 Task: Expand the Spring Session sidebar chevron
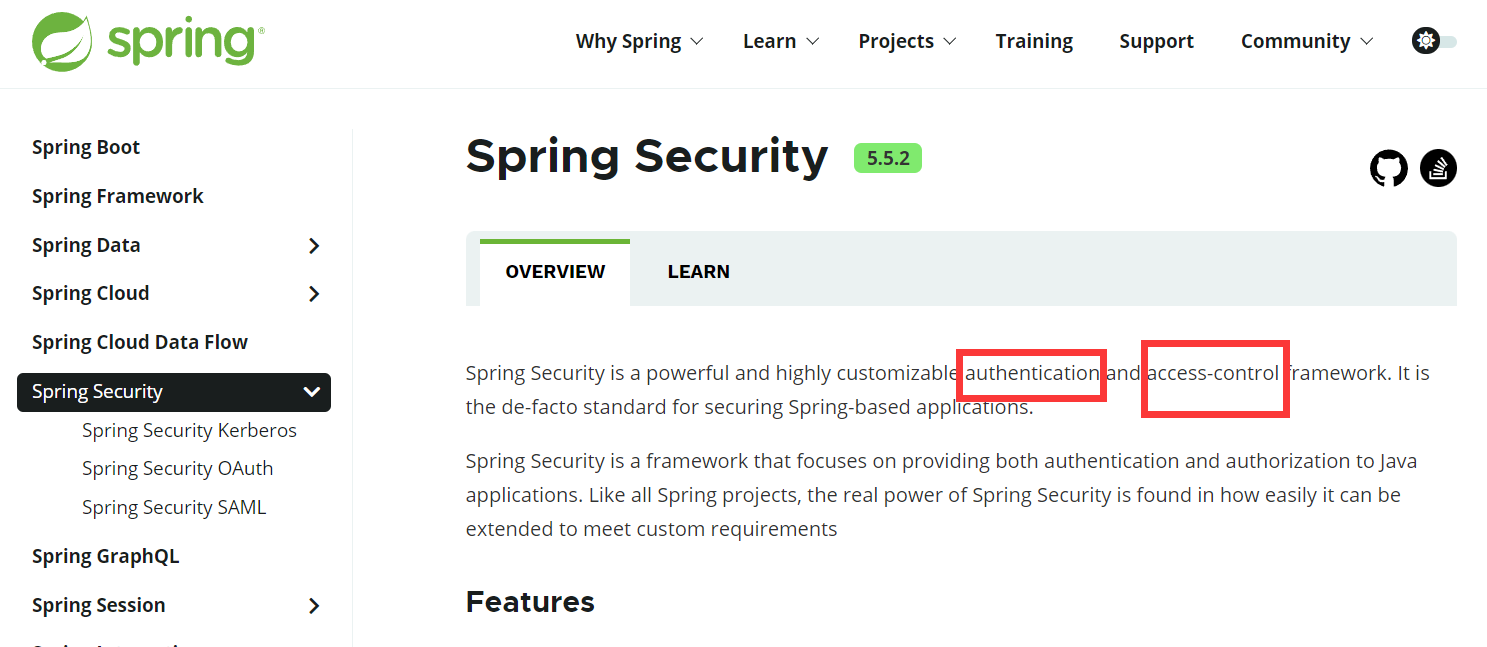point(314,605)
